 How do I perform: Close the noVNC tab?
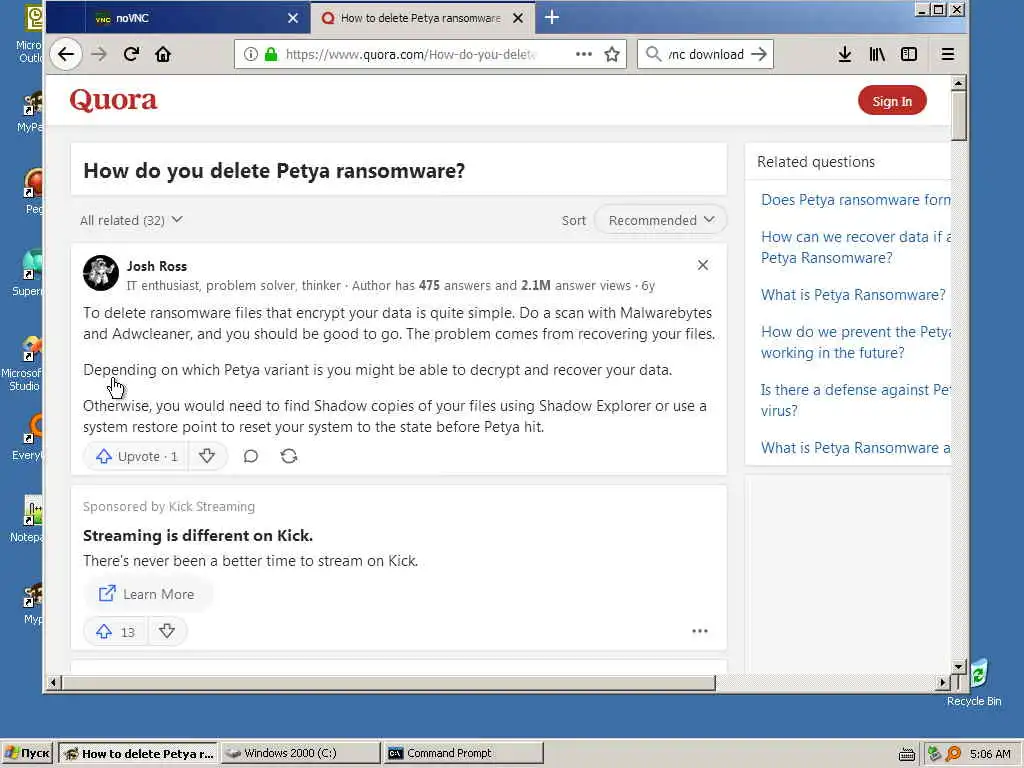293,18
